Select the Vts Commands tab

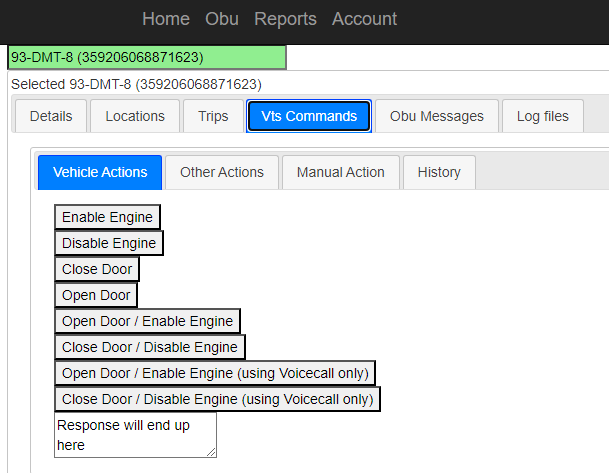tap(309, 116)
